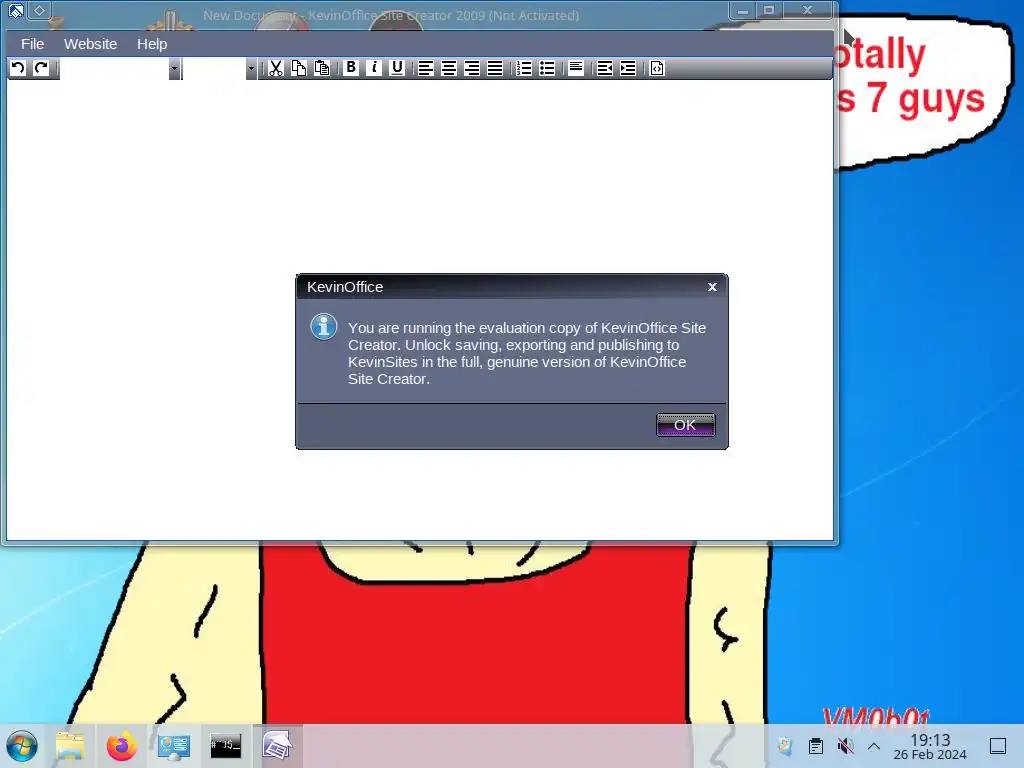Click show desktop button at taskbar end
Screen dimensions: 1024x768
point(998,746)
